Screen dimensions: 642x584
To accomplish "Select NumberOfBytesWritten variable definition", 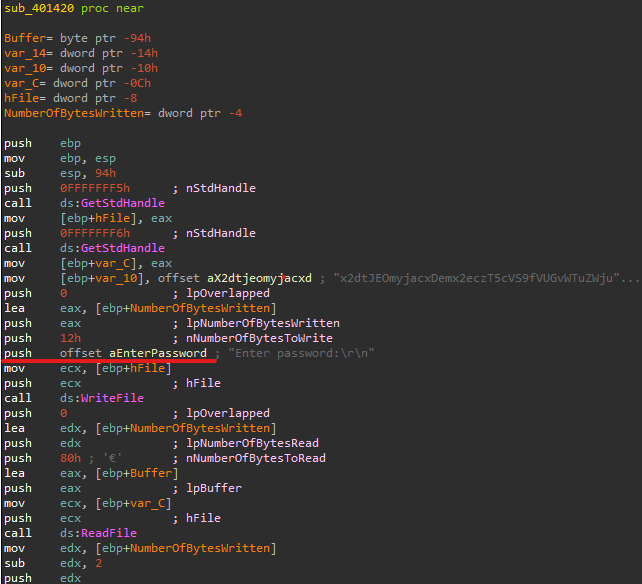I will (x=123, y=113).
